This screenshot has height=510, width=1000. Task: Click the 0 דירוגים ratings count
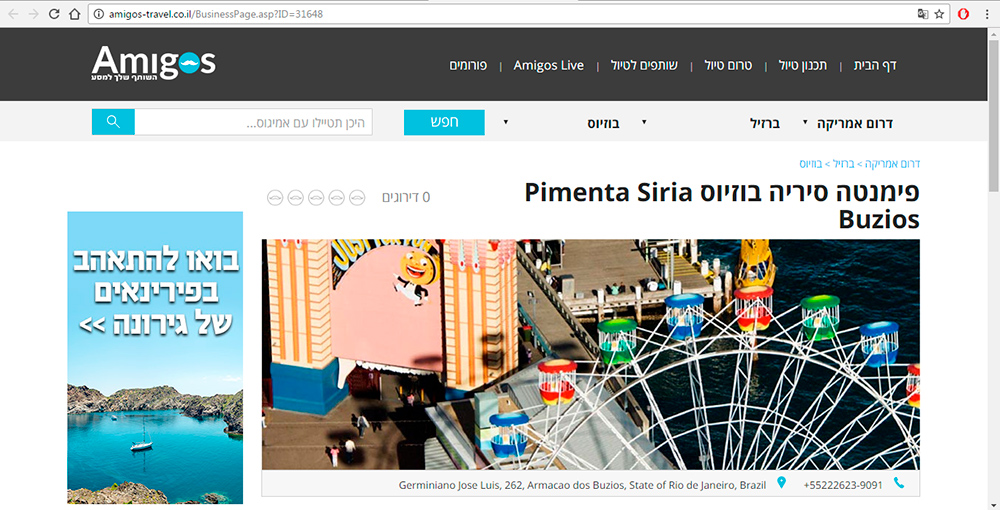tap(406, 198)
